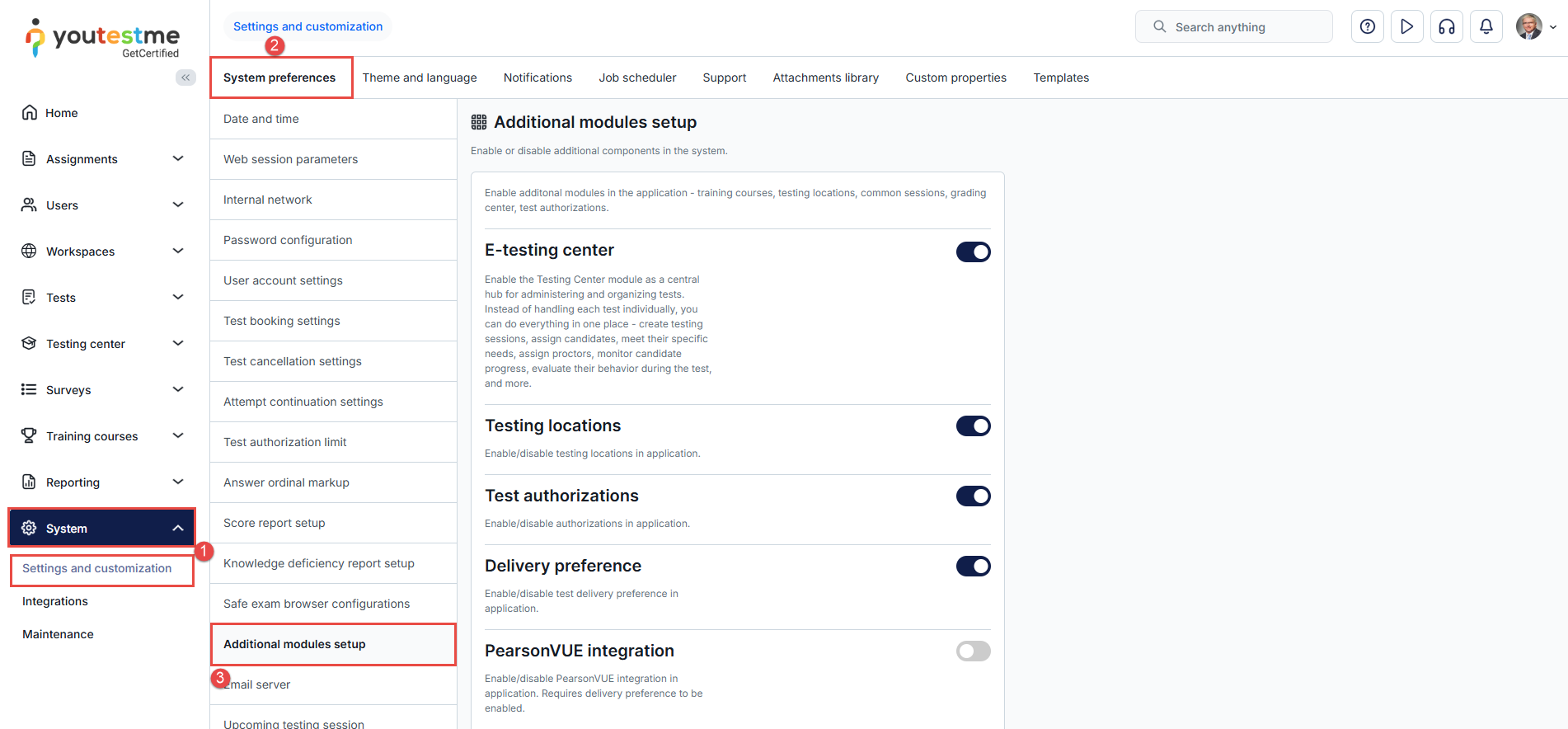
Task: Collapse the sidebar with double-chevron icon
Action: (x=185, y=78)
